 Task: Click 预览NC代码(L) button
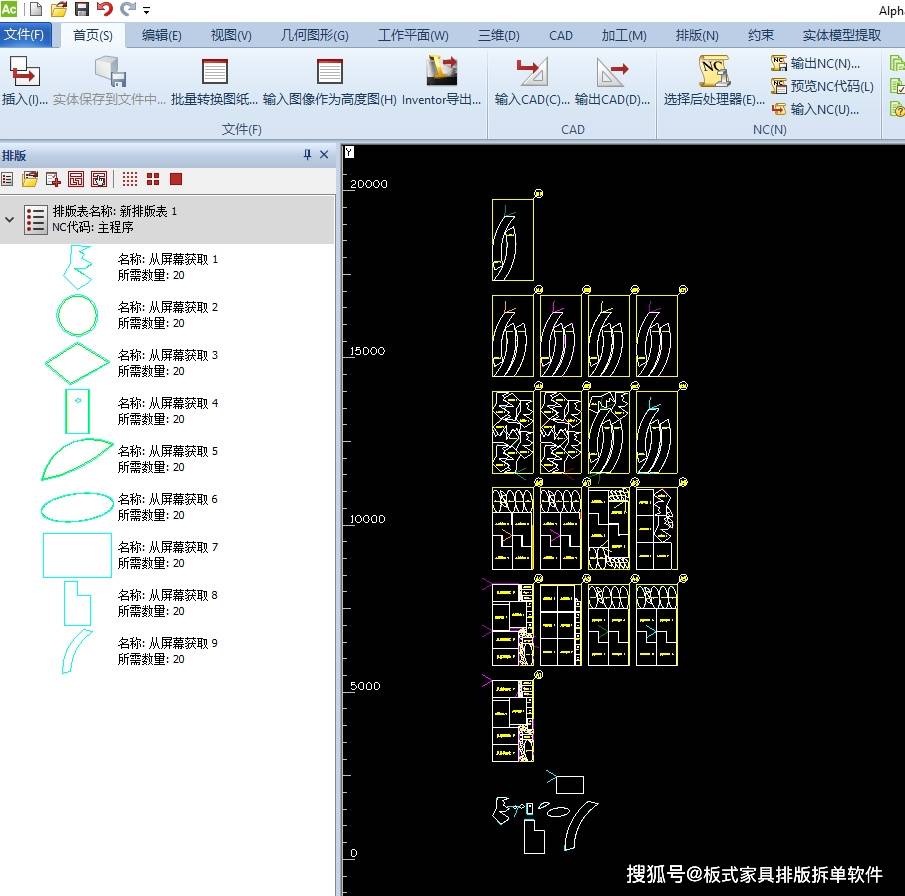point(822,86)
